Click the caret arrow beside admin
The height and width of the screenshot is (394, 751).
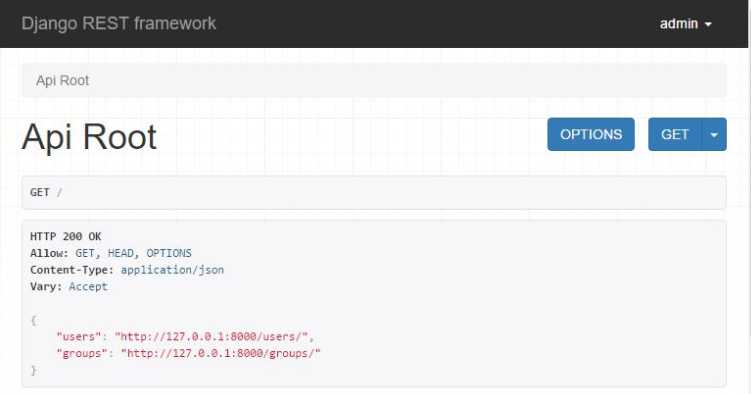click(708, 24)
